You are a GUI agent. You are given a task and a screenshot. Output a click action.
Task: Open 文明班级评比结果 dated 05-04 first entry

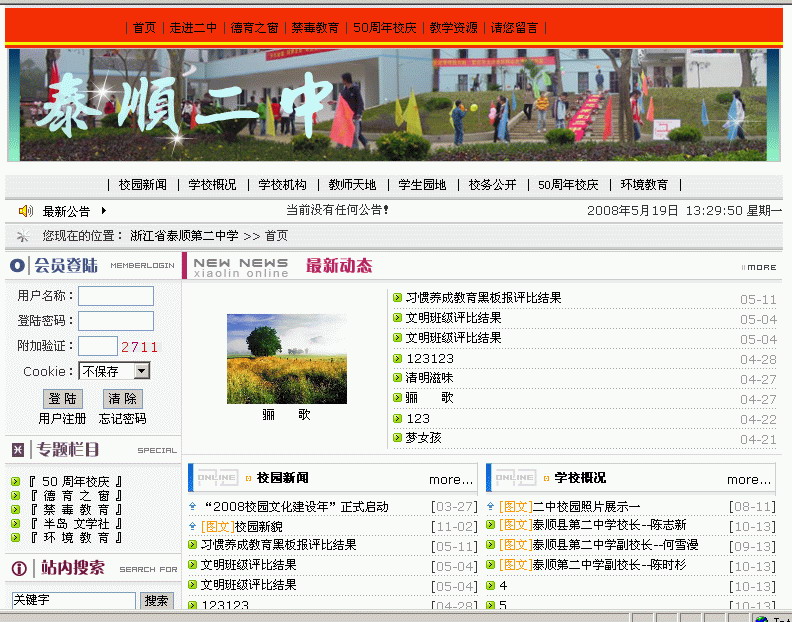[x=454, y=318]
